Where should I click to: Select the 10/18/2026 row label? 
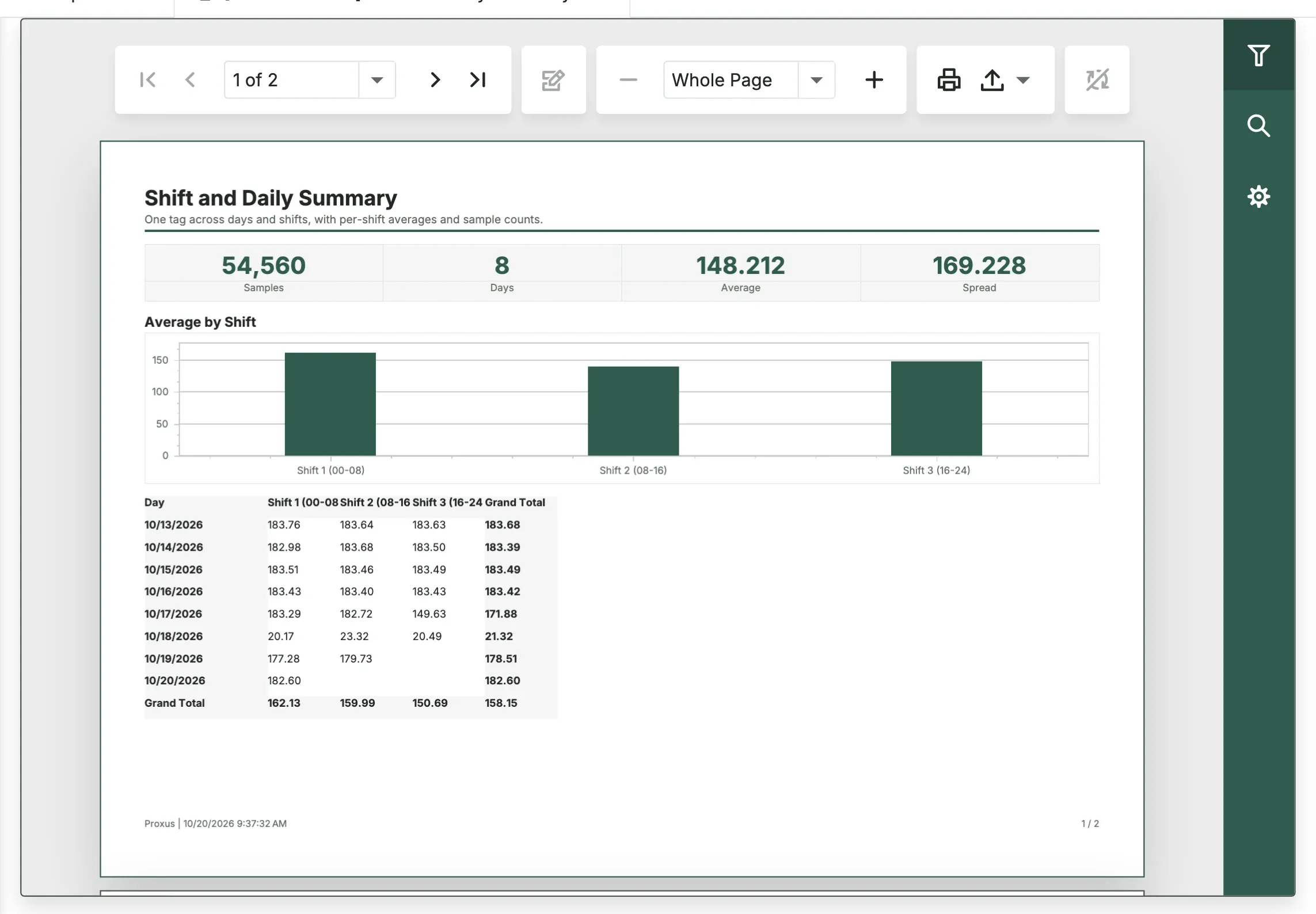(173, 636)
